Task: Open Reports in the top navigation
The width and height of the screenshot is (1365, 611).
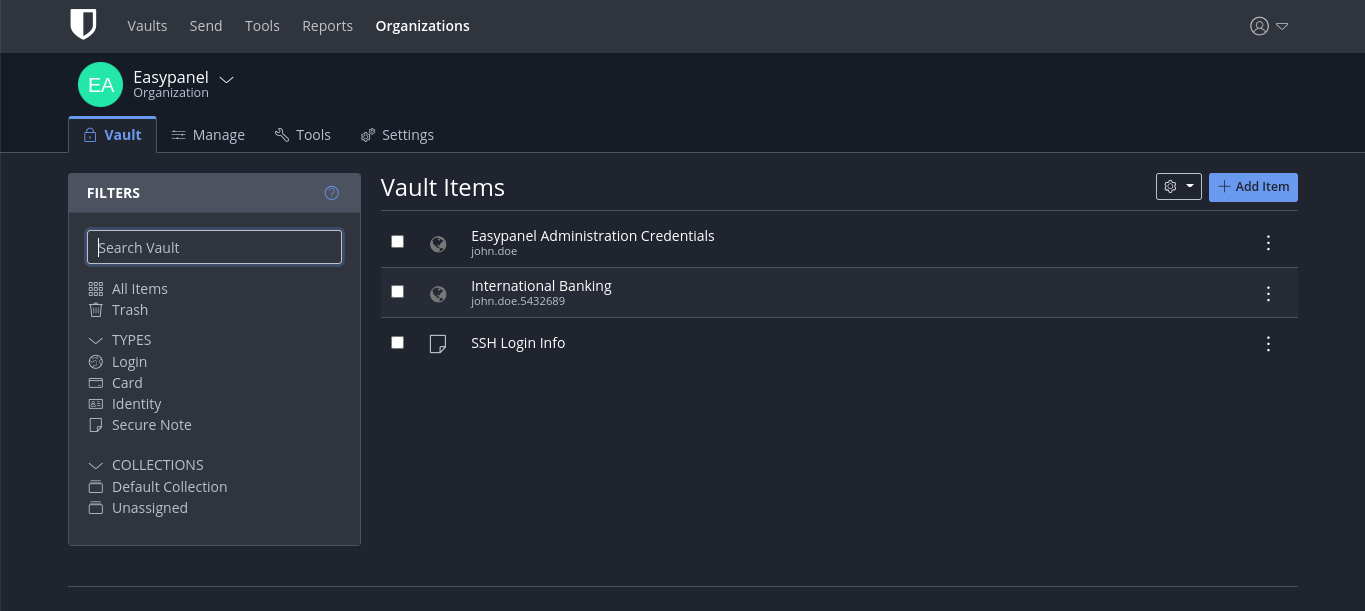Action: [x=327, y=26]
